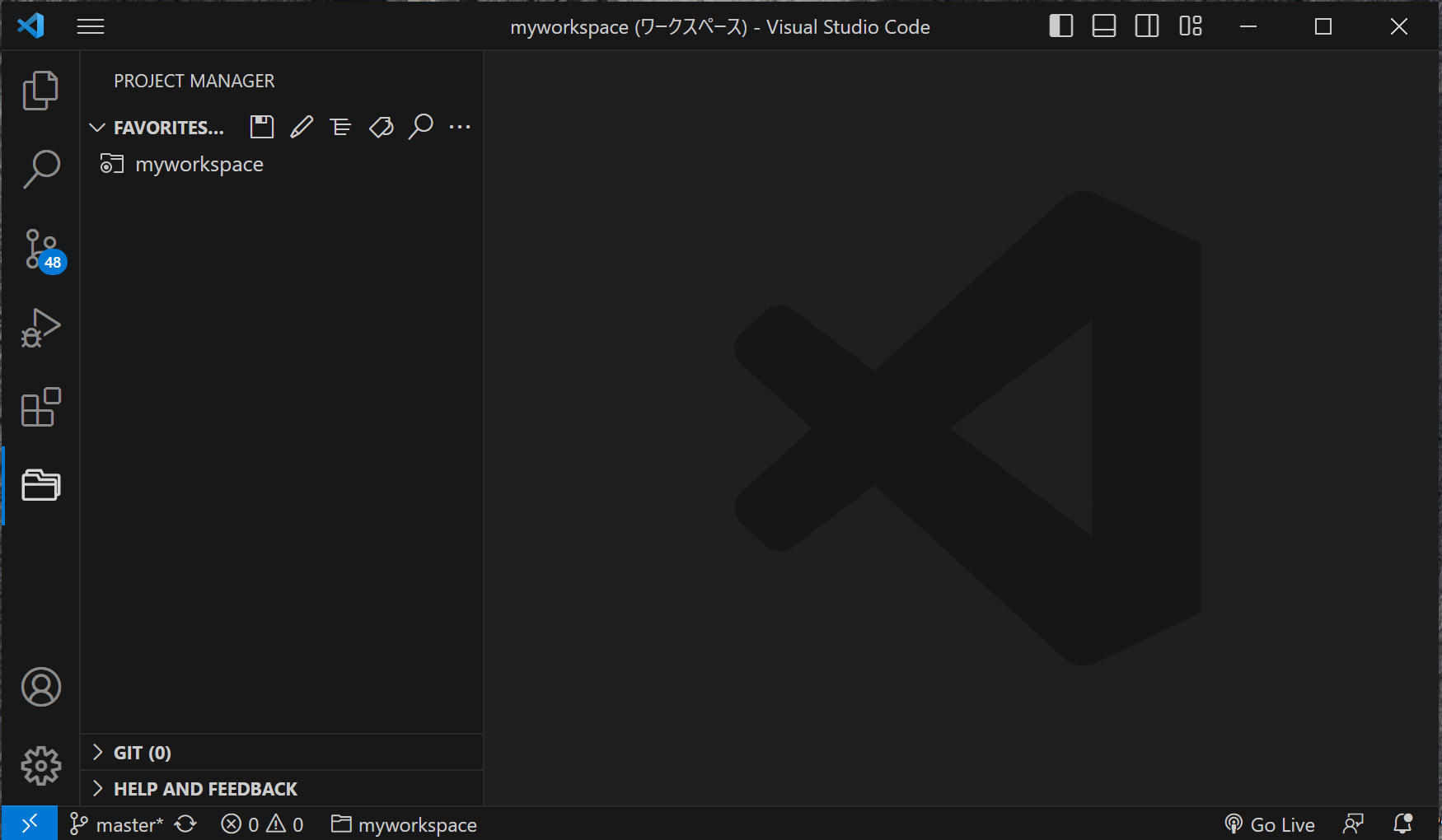Minimize the VS Code window
Screen dimensions: 1442x840
click(x=1248, y=26)
